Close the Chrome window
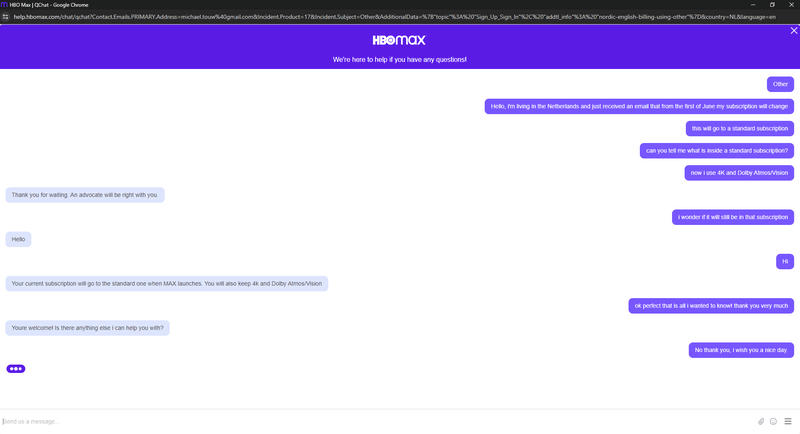This screenshot has width=800, height=434. pyautogui.click(x=791, y=5)
